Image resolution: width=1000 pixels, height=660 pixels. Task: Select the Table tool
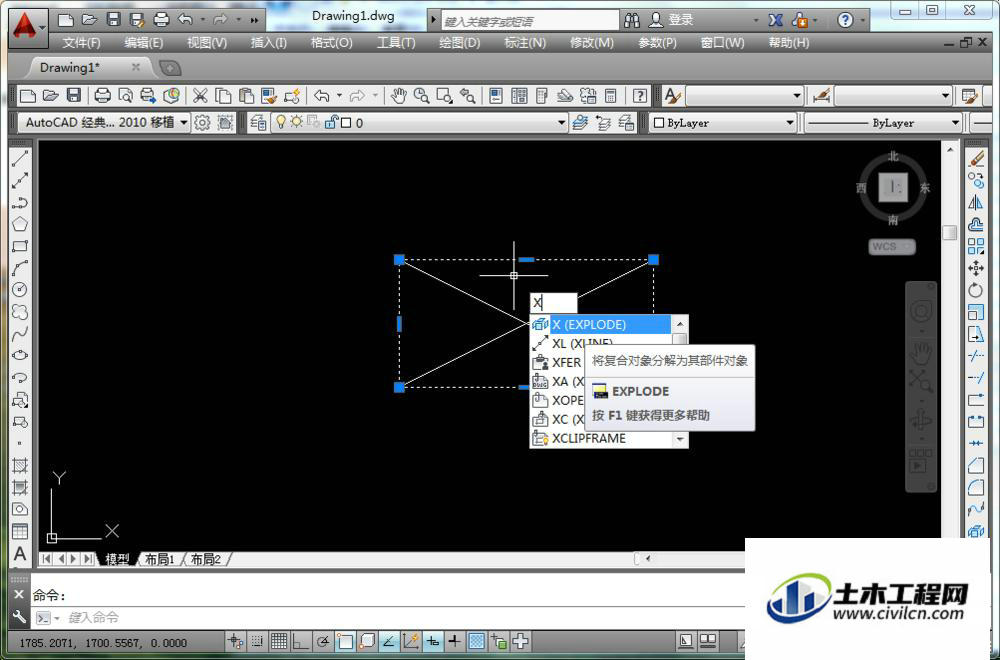20,531
